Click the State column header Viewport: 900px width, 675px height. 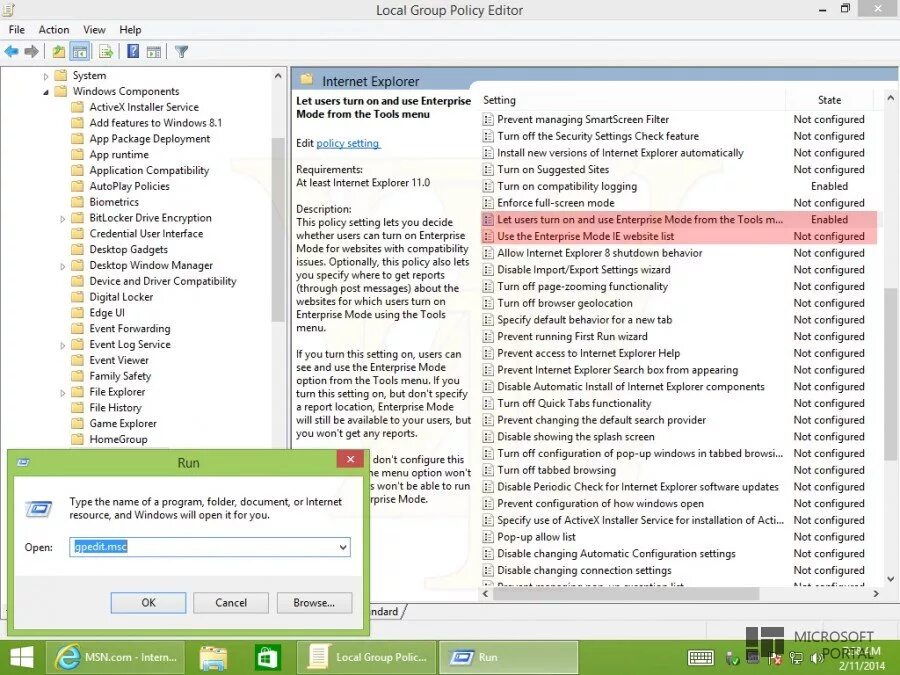[829, 100]
